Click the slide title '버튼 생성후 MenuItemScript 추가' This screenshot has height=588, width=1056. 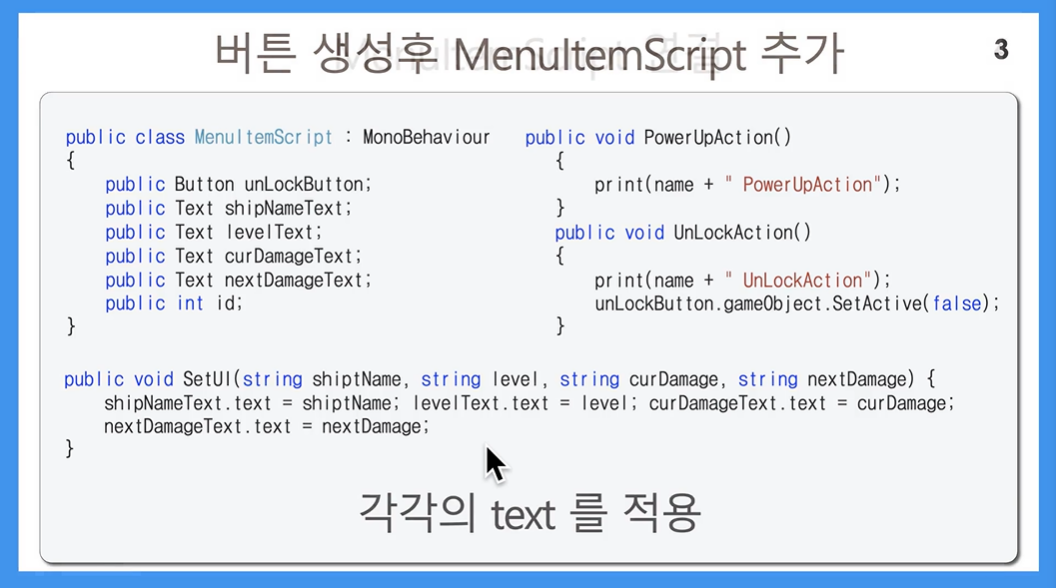coord(529,54)
